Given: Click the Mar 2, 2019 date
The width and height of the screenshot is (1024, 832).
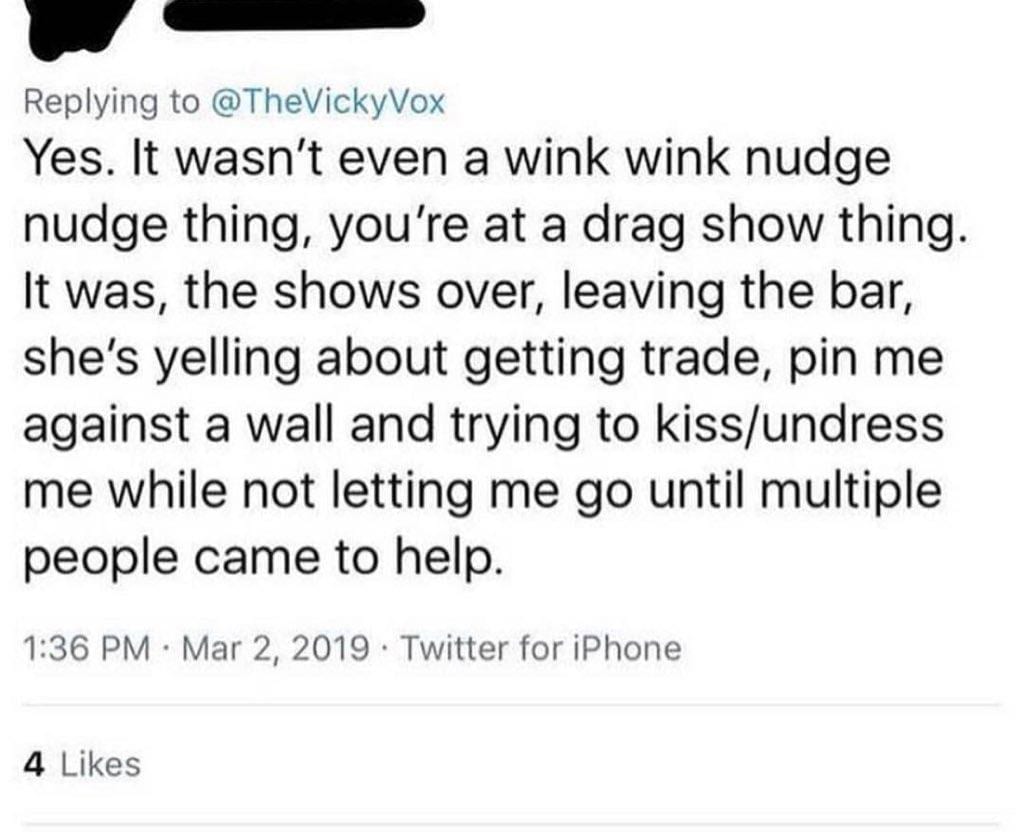Looking at the screenshot, I should click(276, 648).
